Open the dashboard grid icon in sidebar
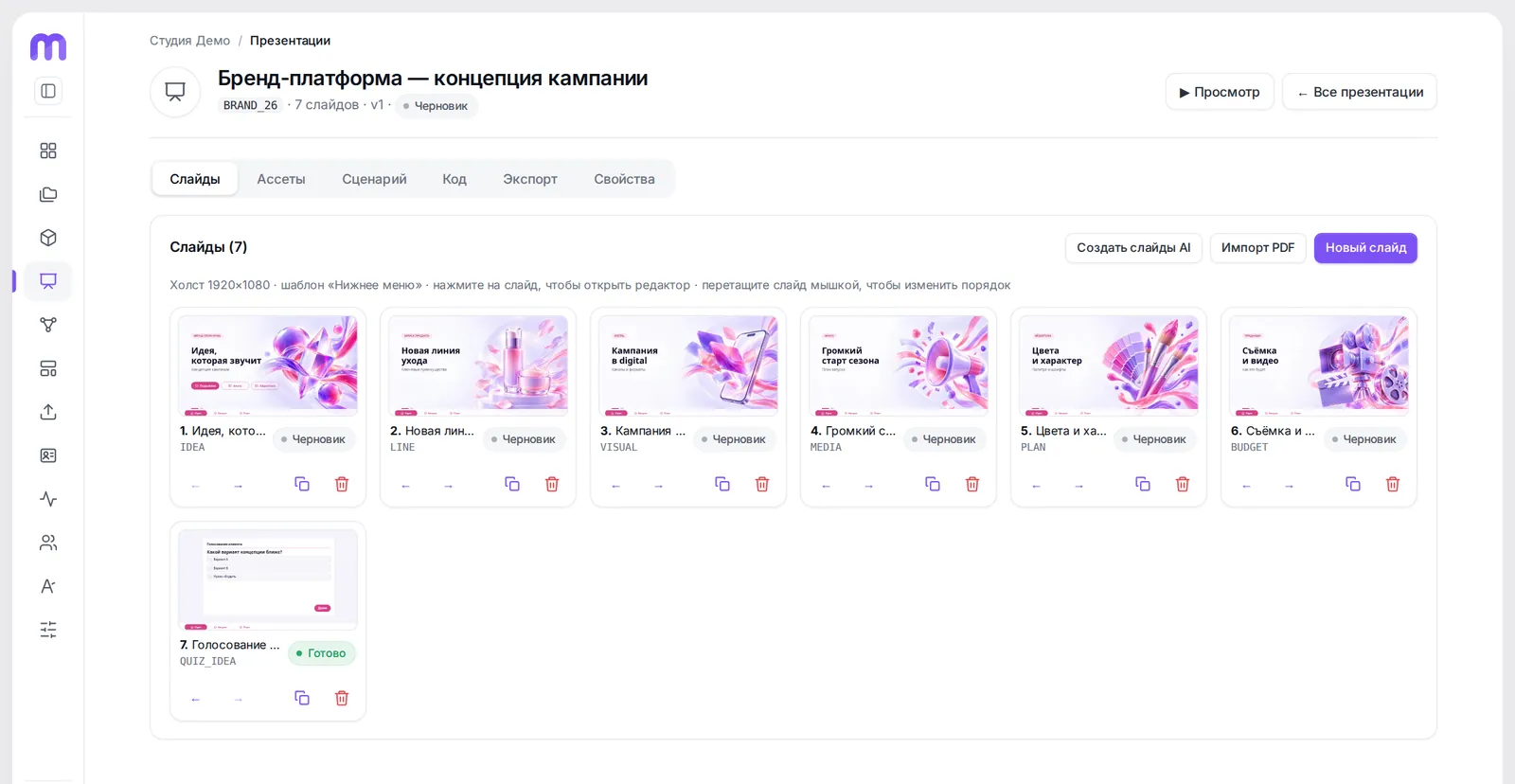The height and width of the screenshot is (784, 1515). coord(48,151)
